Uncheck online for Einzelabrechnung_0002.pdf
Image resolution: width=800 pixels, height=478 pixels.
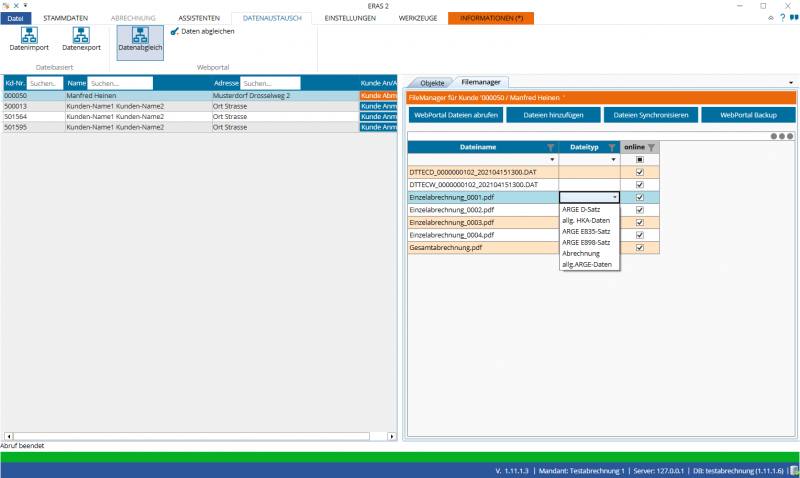tap(640, 210)
